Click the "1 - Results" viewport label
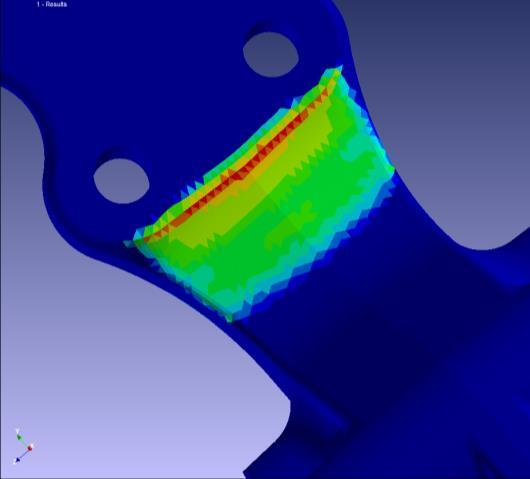Viewport: 530px width, 479px height. click(52, 4)
